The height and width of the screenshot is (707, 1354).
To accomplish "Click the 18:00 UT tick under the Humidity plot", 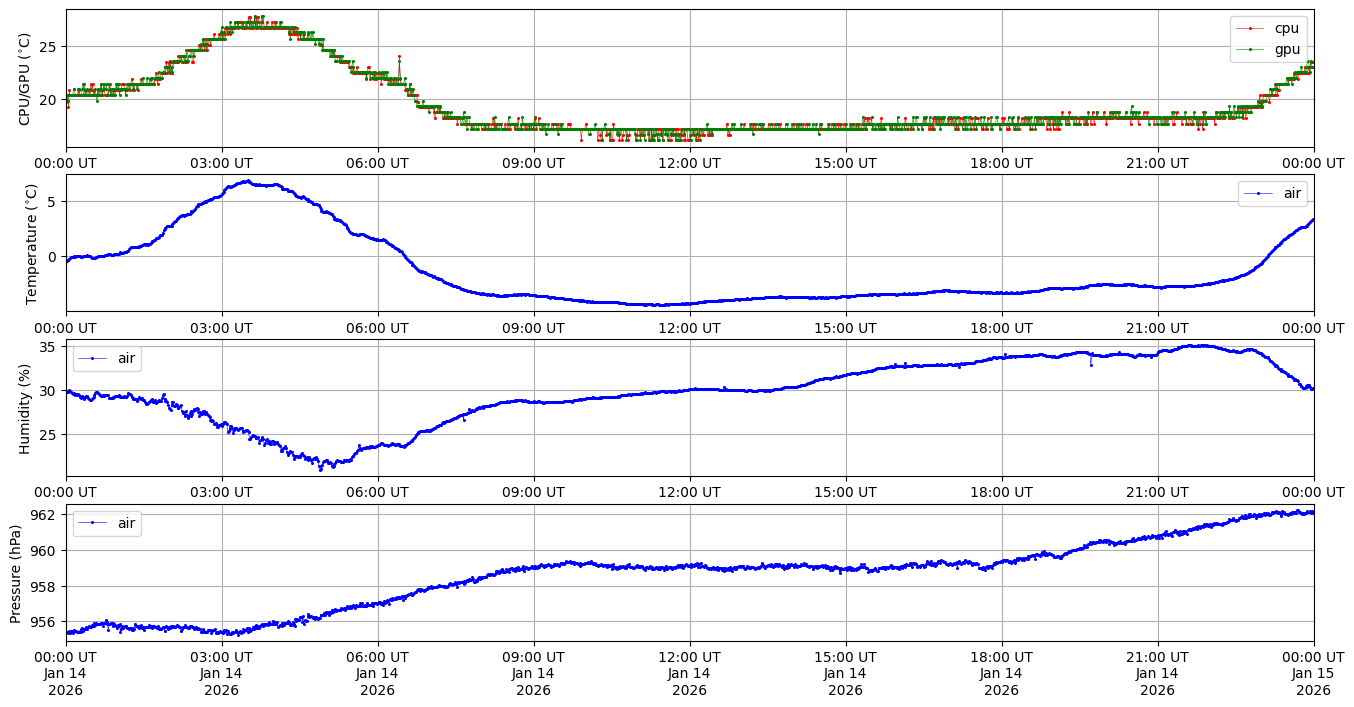I will click(1001, 492).
